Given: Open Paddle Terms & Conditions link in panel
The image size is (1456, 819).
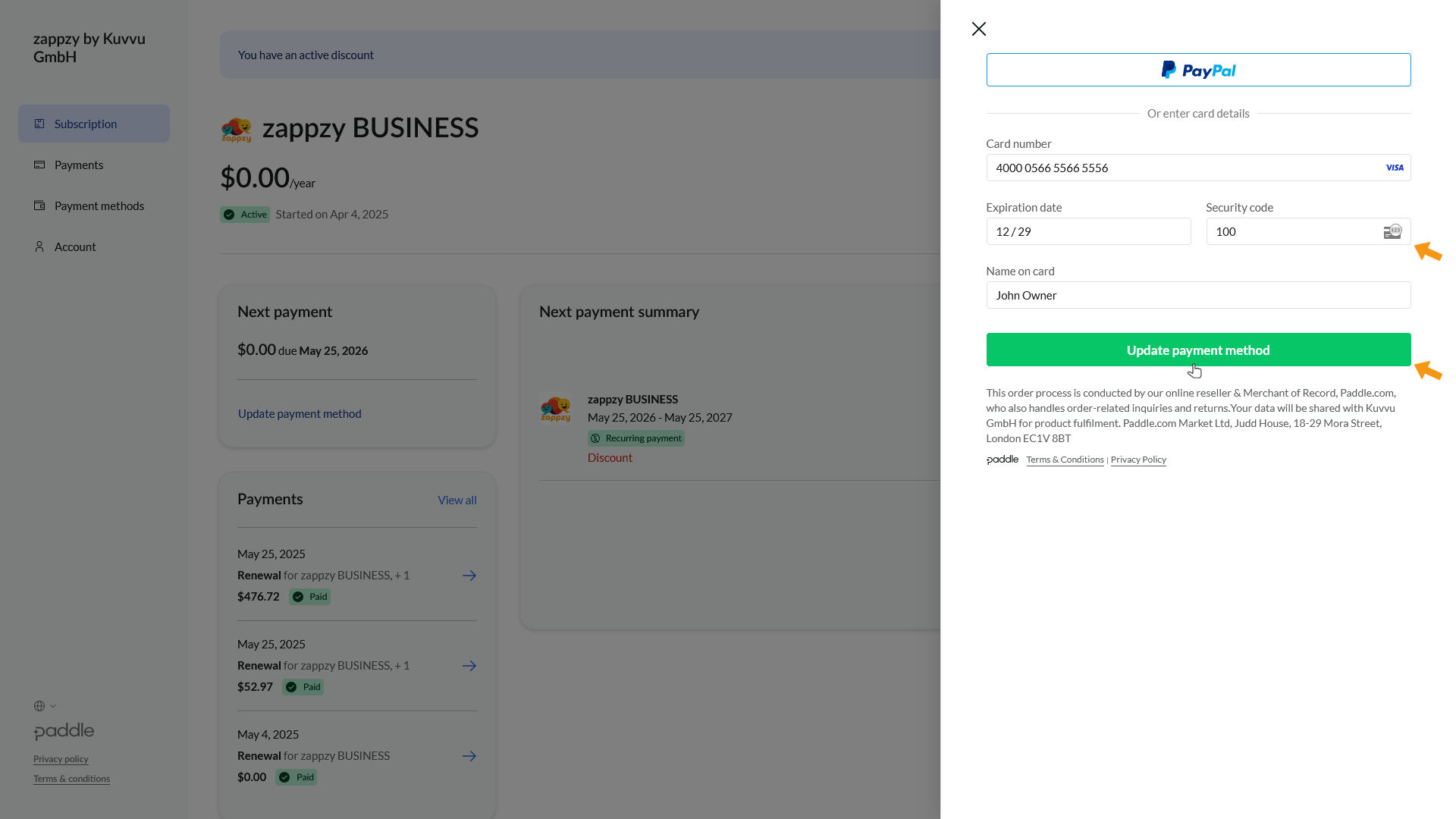Looking at the screenshot, I should coord(1064,460).
